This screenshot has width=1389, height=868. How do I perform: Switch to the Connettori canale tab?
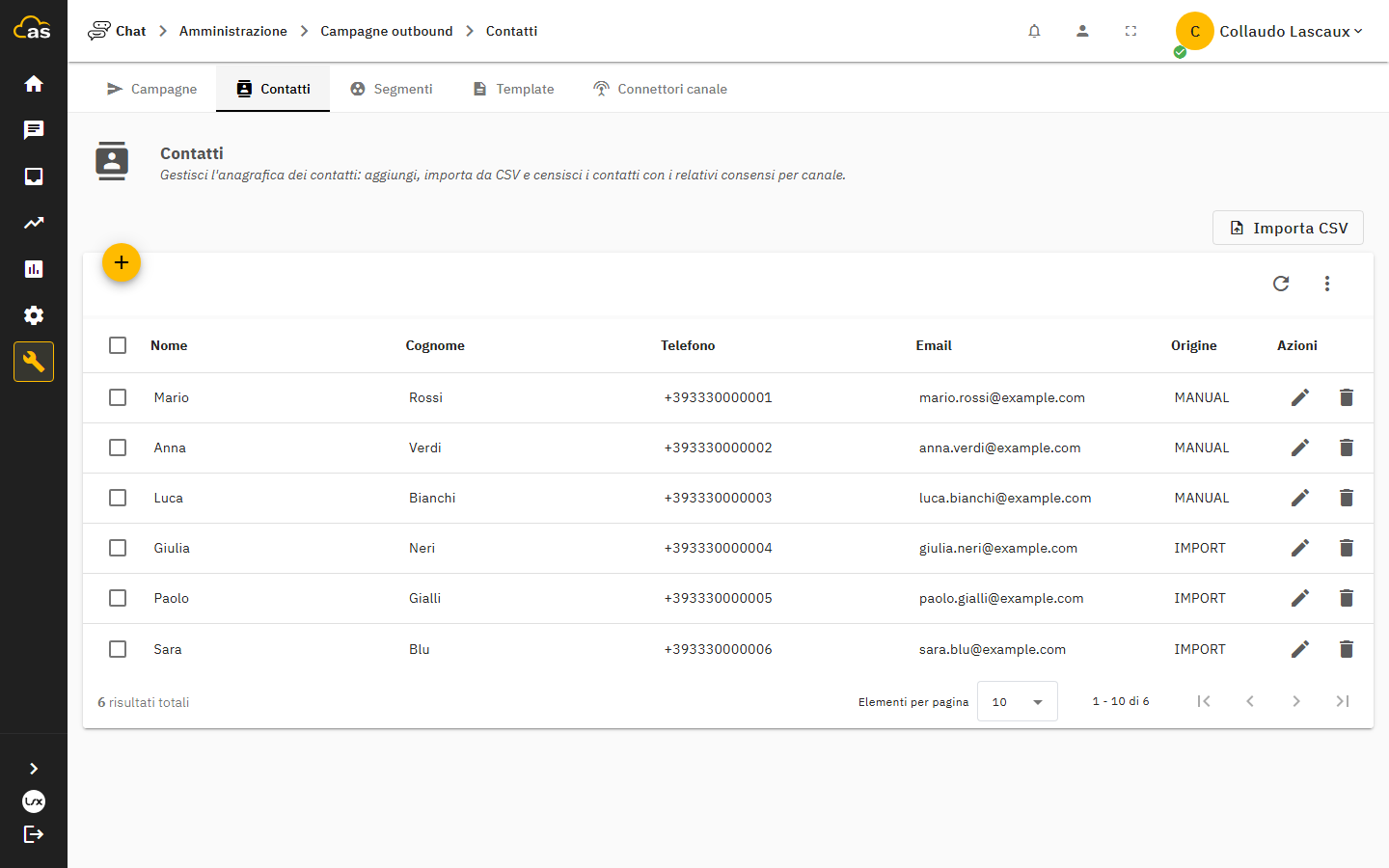coord(660,89)
